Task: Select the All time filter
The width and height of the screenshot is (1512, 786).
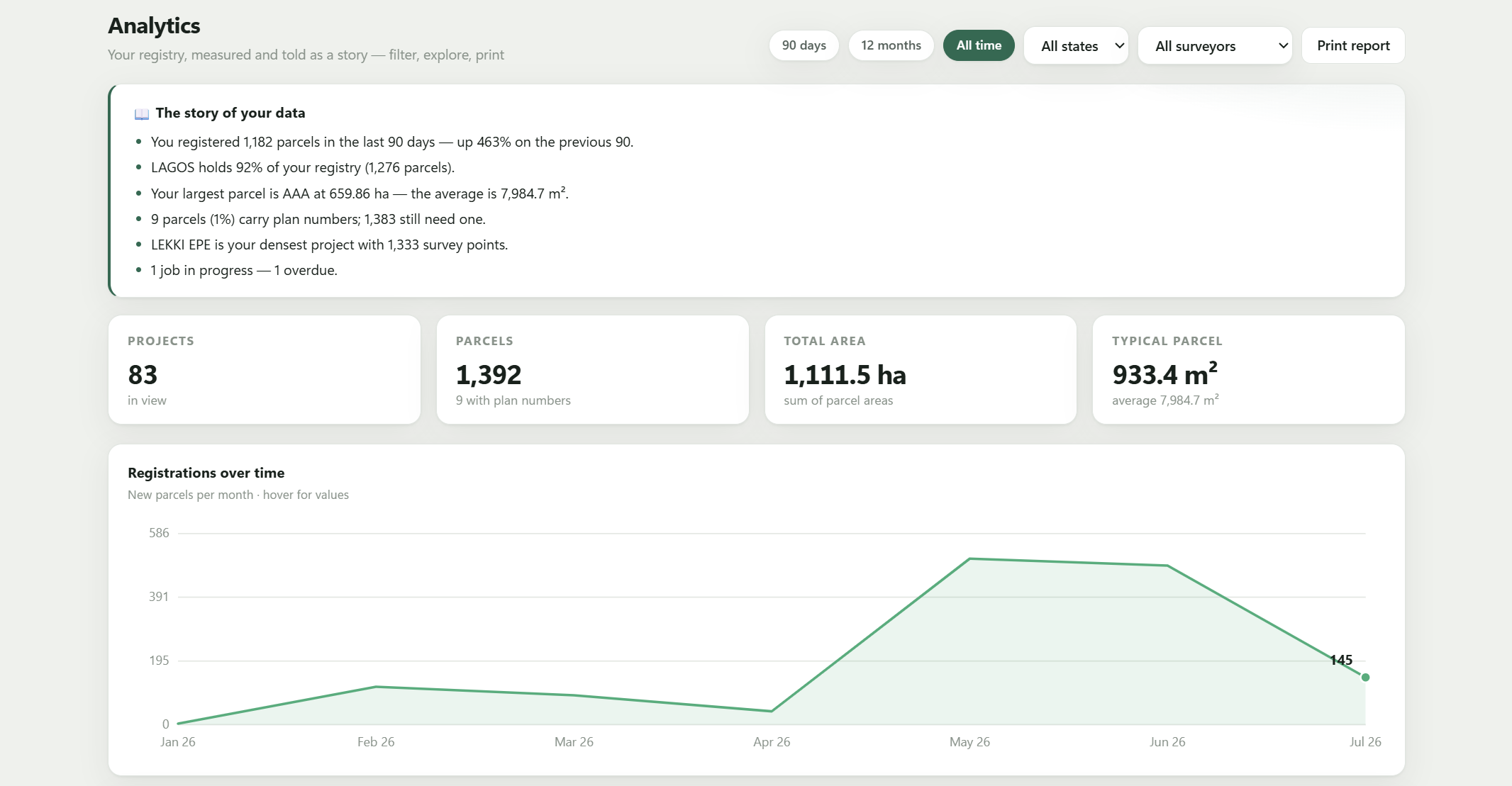Action: (979, 45)
